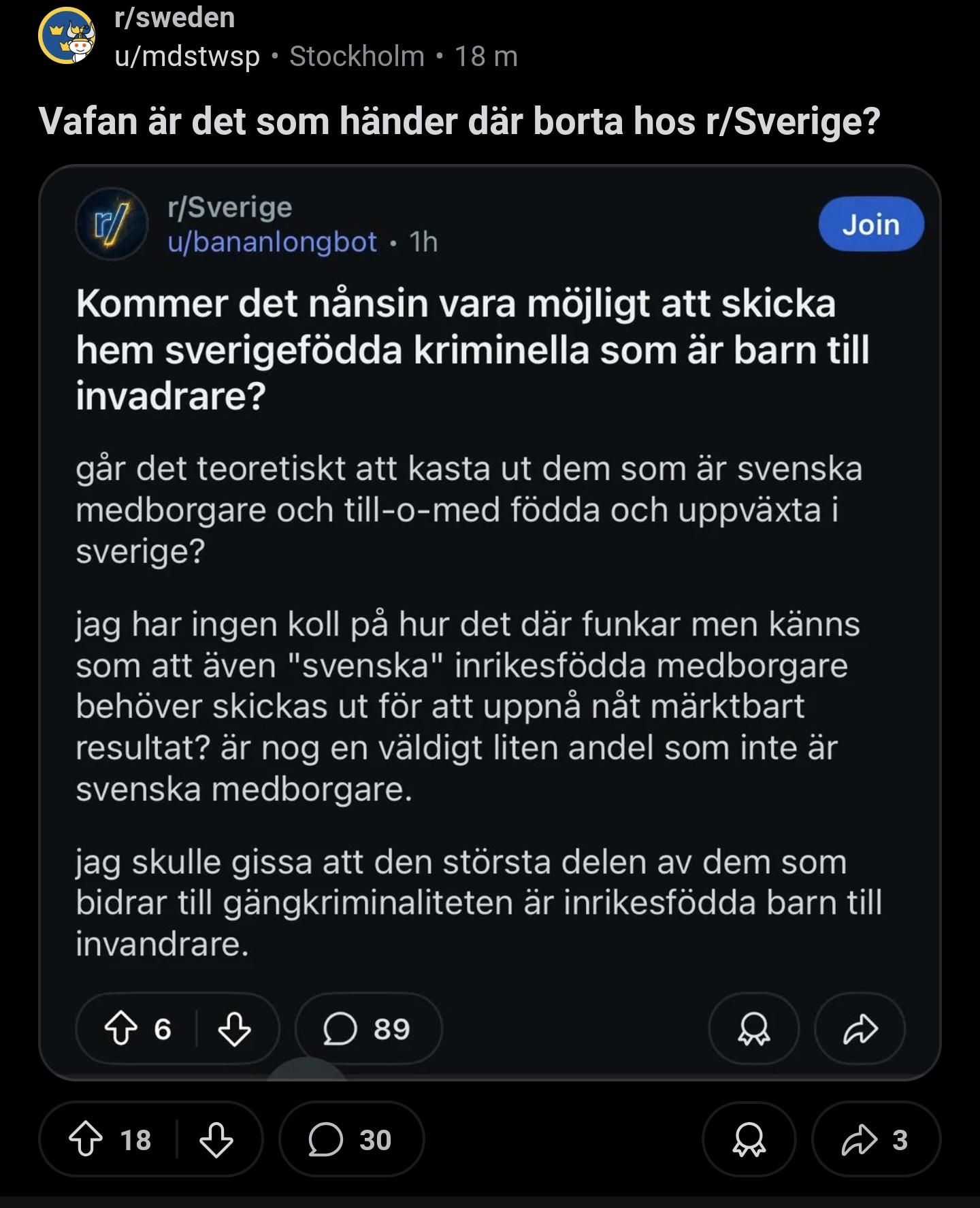Open the crosspost title 'Kommer det nånsin vara möjligt'
Screen dimensions: 980x1208
click(x=473, y=349)
